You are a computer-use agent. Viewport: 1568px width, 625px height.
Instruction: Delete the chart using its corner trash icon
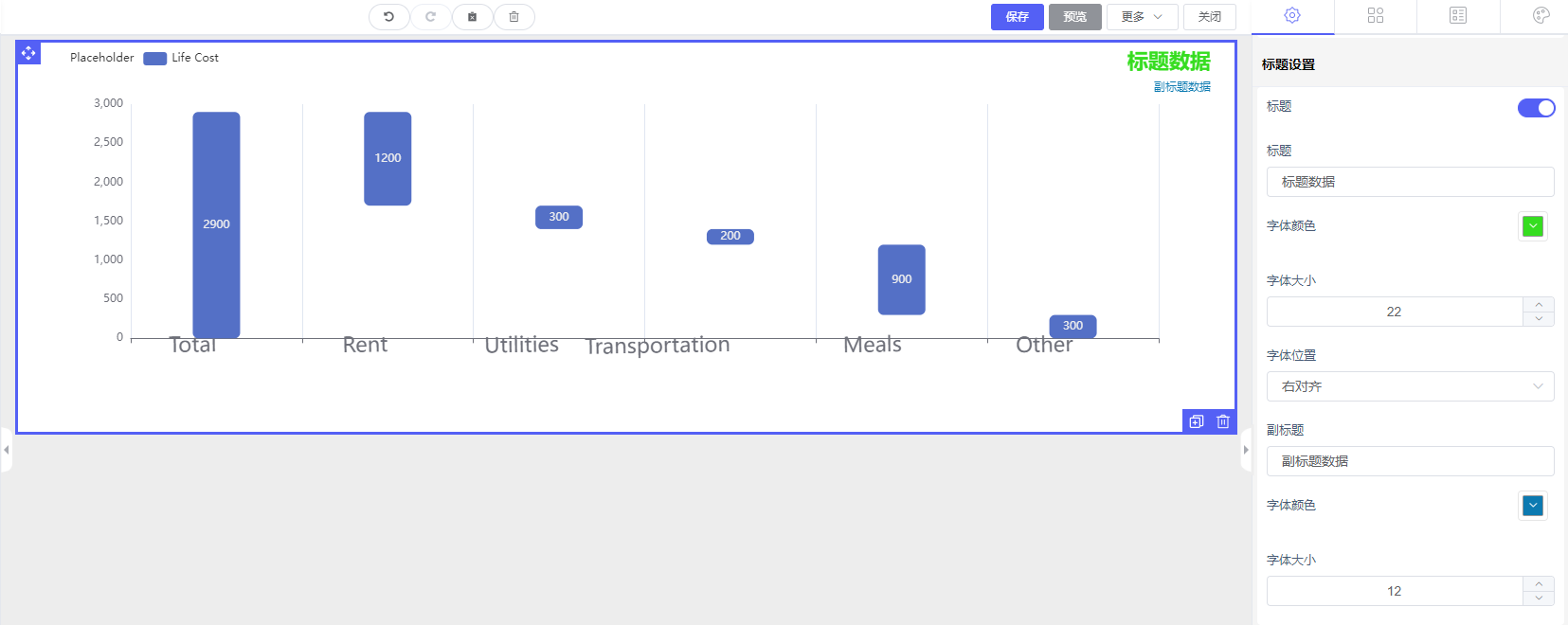pos(1223,422)
